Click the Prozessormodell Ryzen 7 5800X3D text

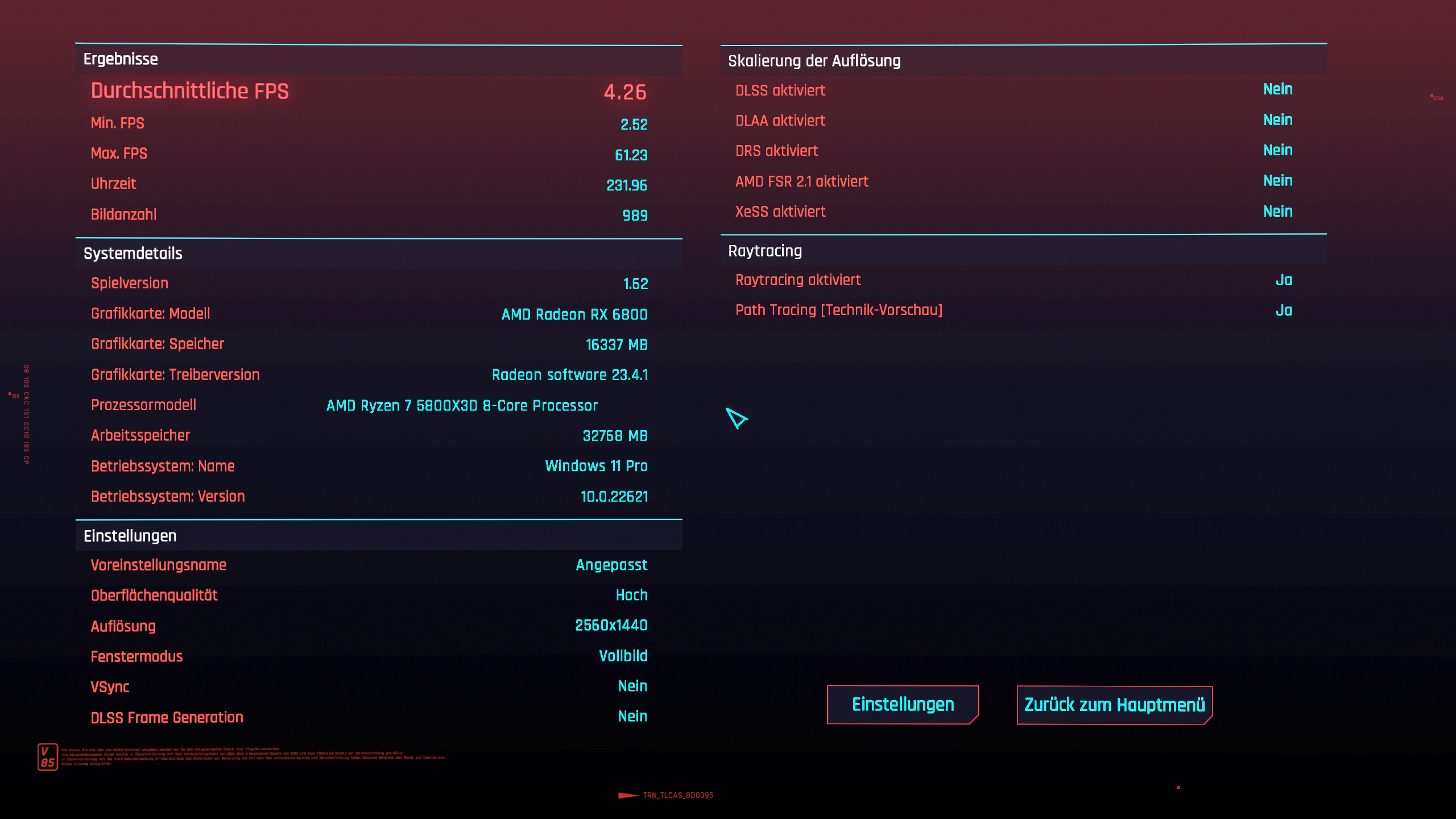click(461, 406)
